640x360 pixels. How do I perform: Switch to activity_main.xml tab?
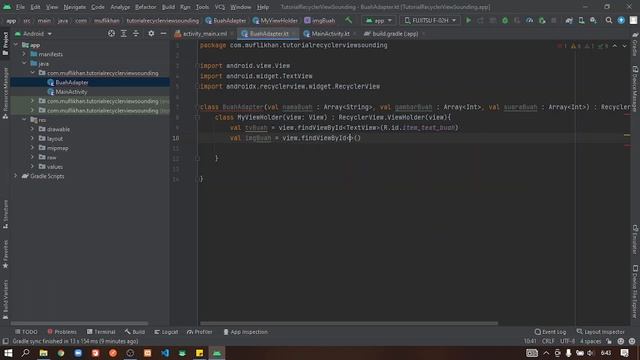click(204, 34)
